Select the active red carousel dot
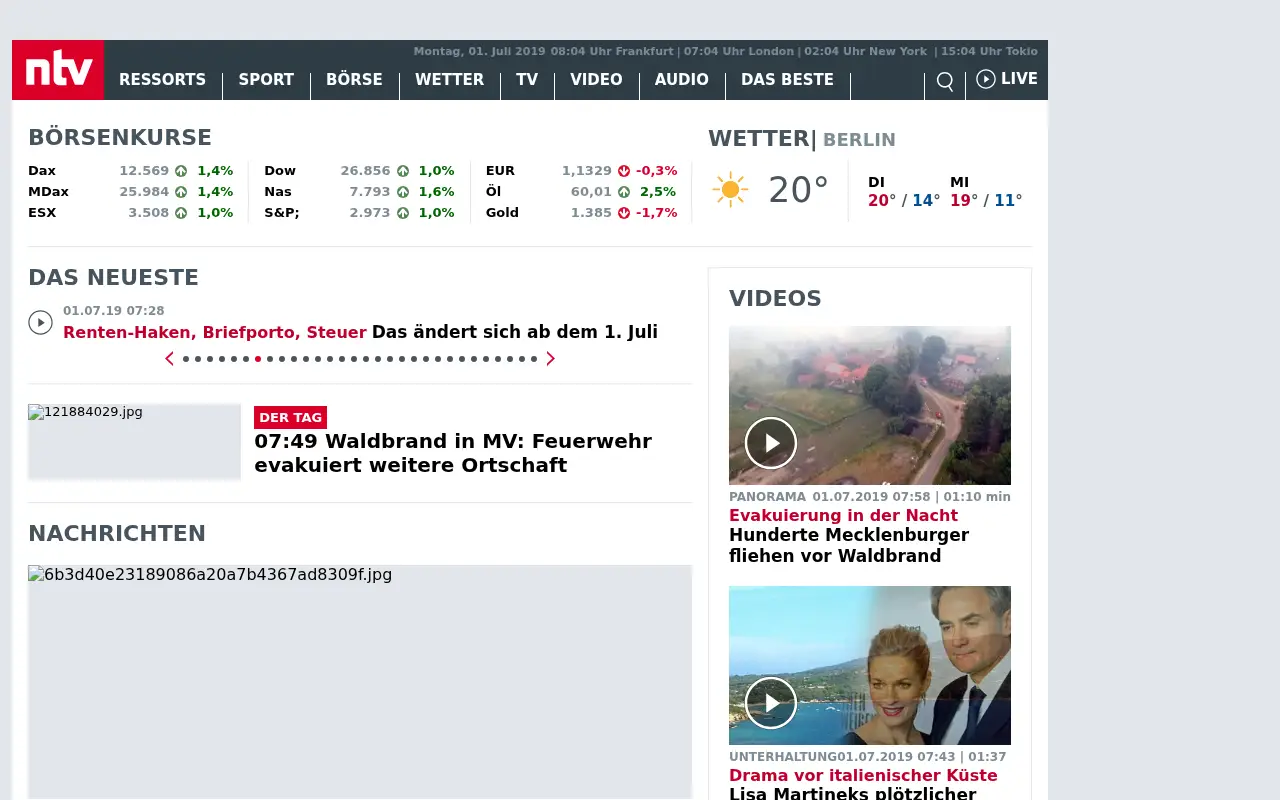 (x=258, y=358)
